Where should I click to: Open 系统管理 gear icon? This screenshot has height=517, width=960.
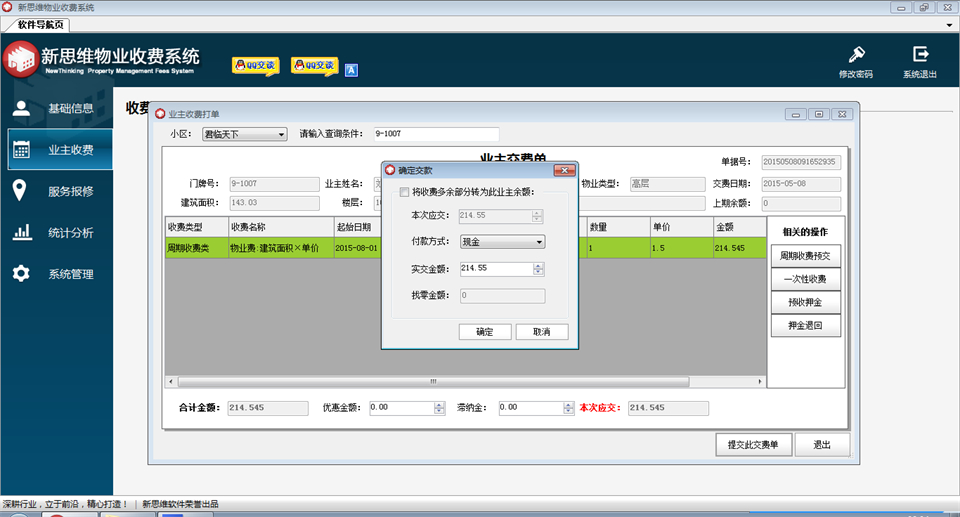[x=21, y=273]
